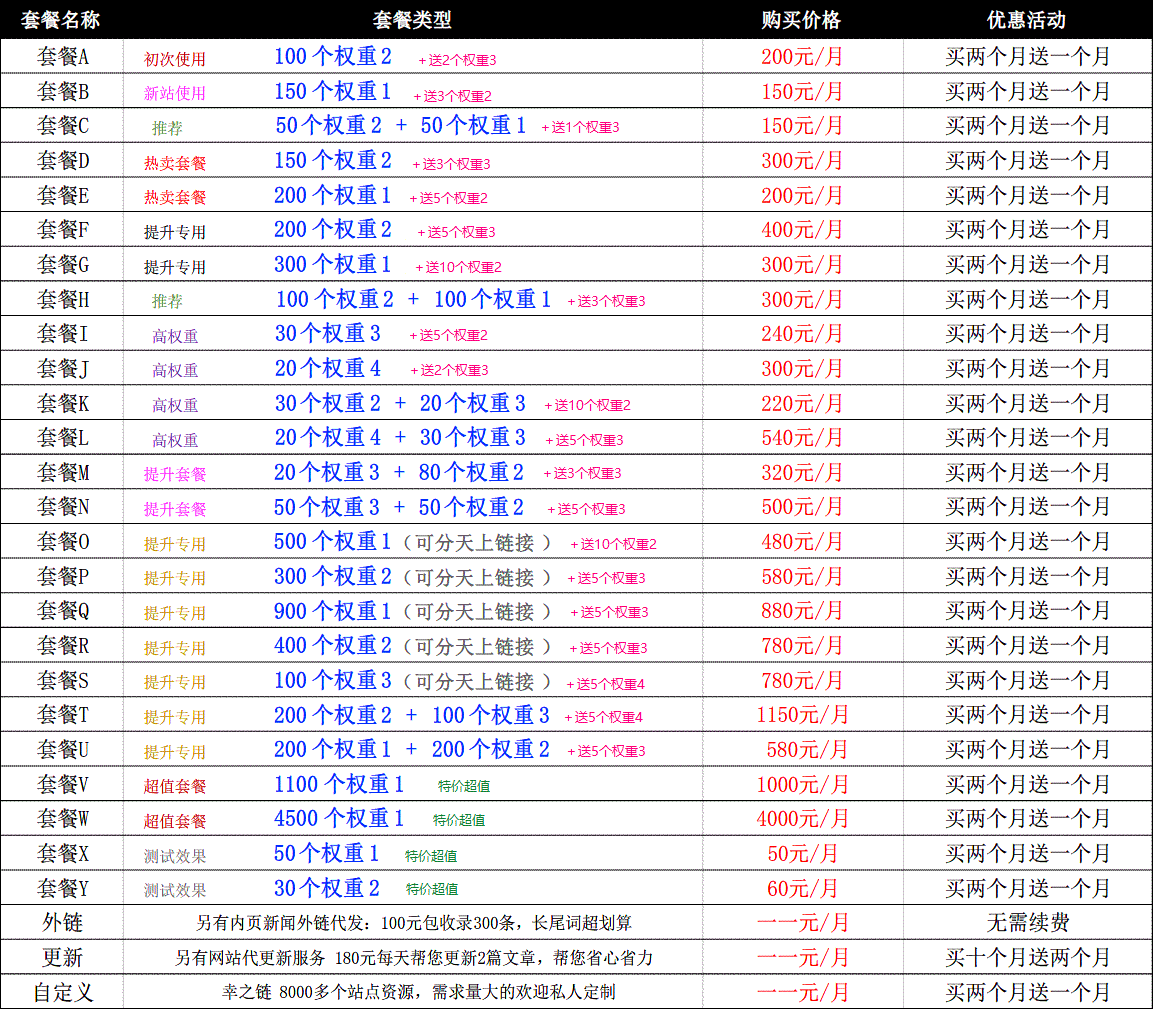Click the 4000元/月 price of 套餐W
1153x1010 pixels.
pyautogui.click(x=802, y=819)
